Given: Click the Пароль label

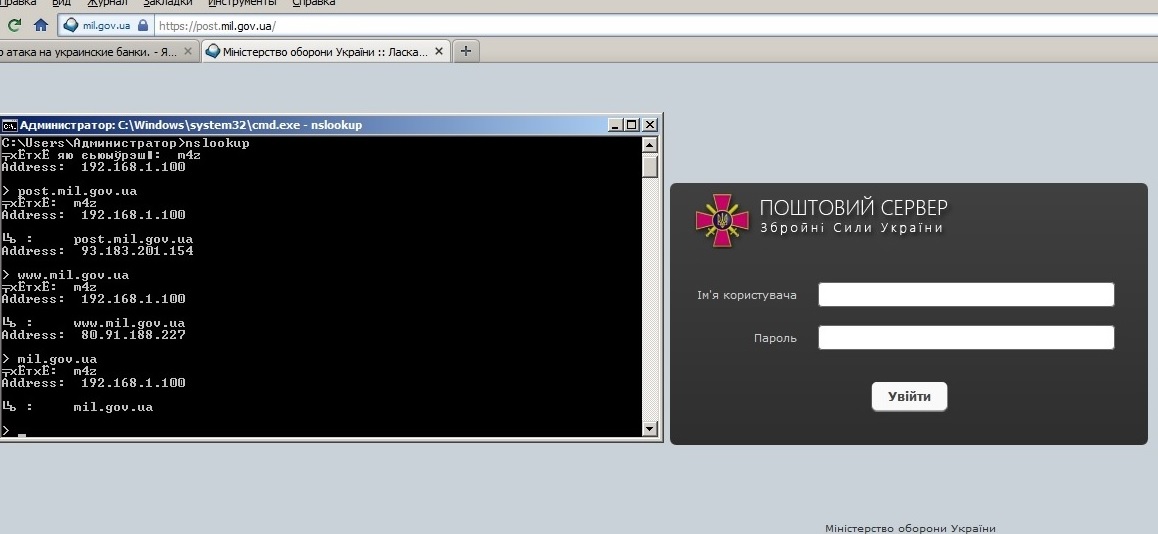Looking at the screenshot, I should pos(775,338).
